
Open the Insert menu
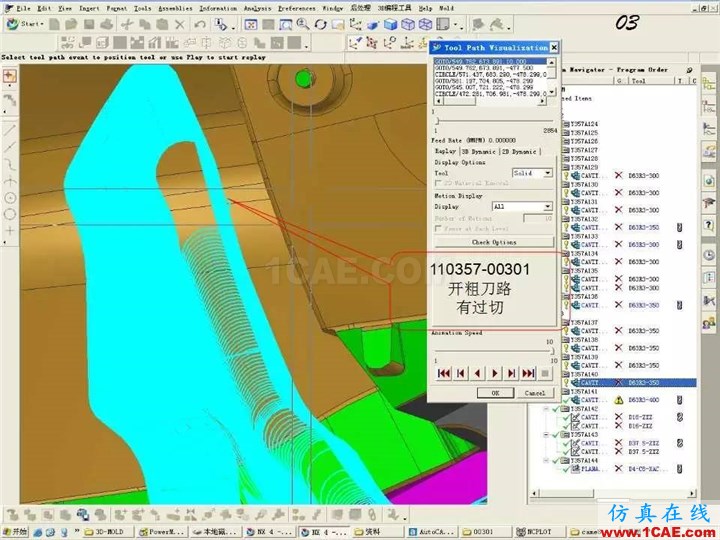click(89, 8)
